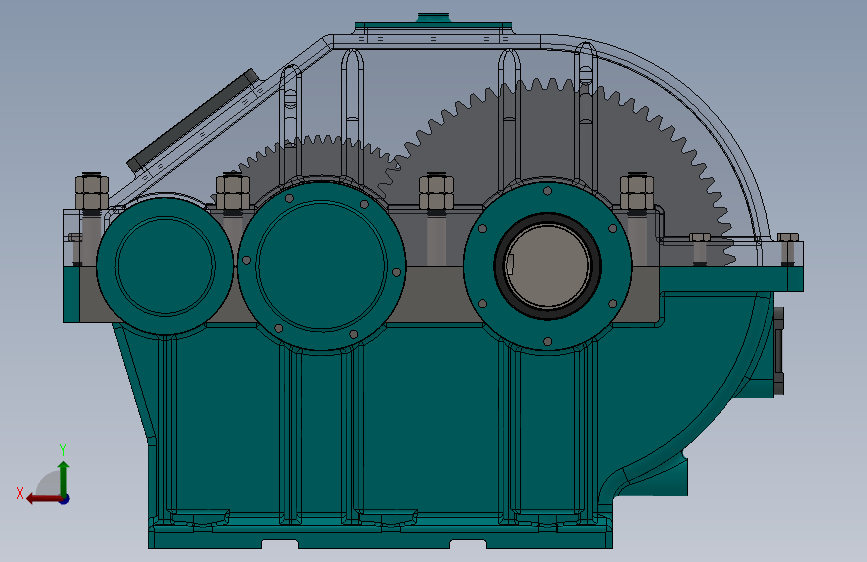
Task: Select the middle bearing cap with six screws
Action: point(321,266)
